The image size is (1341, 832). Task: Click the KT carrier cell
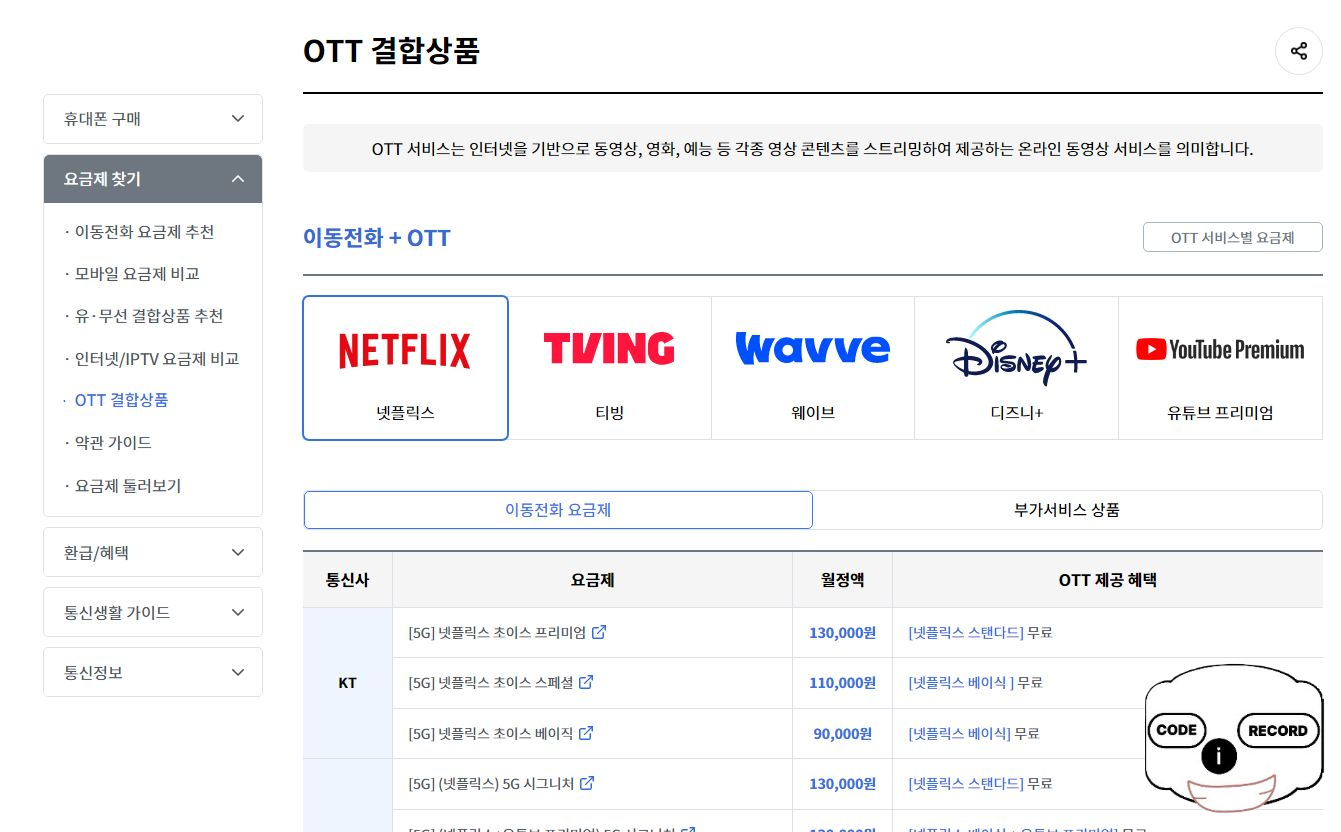[x=348, y=683]
